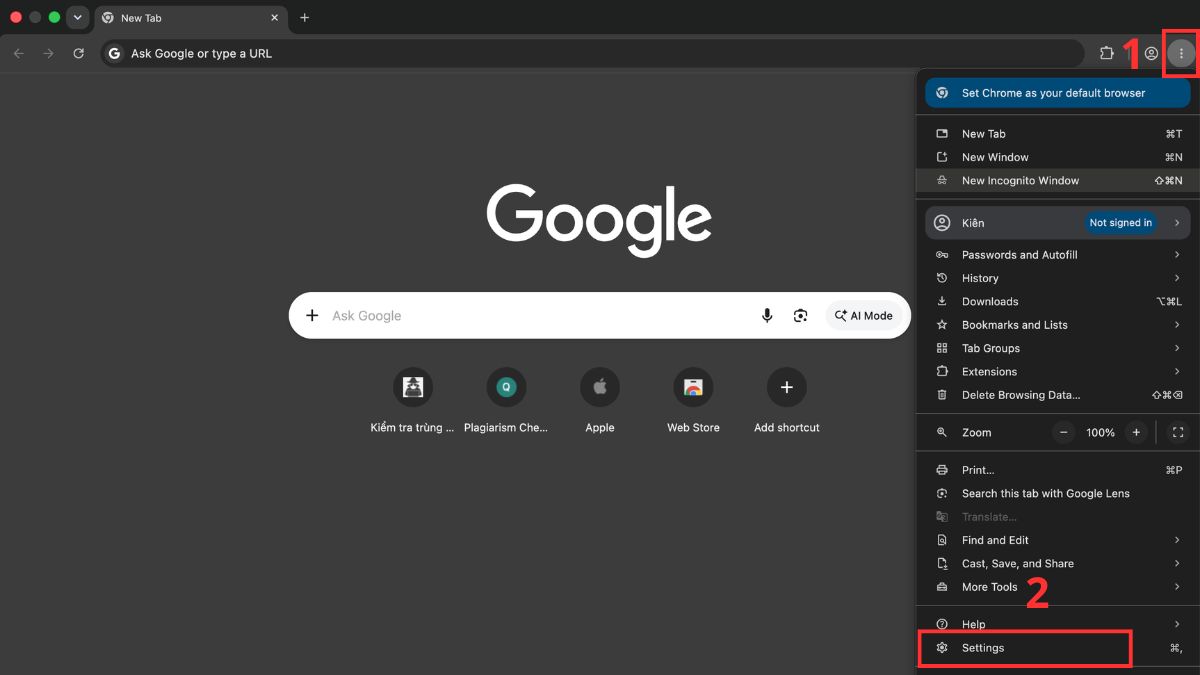Screen dimensions: 1200x675
Task: Decrease zoom with minus button
Action: (x=1064, y=432)
